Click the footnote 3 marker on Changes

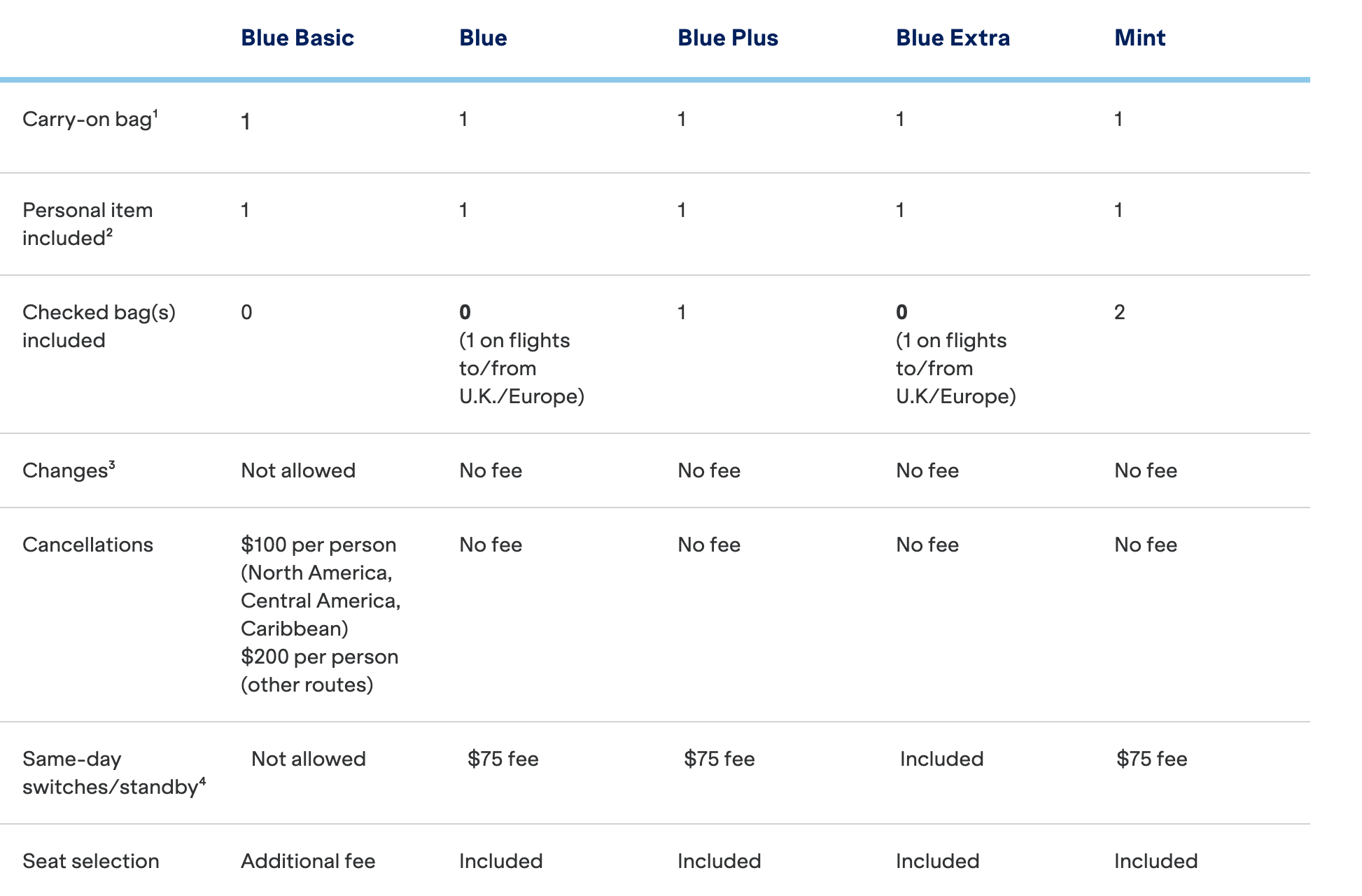(112, 464)
